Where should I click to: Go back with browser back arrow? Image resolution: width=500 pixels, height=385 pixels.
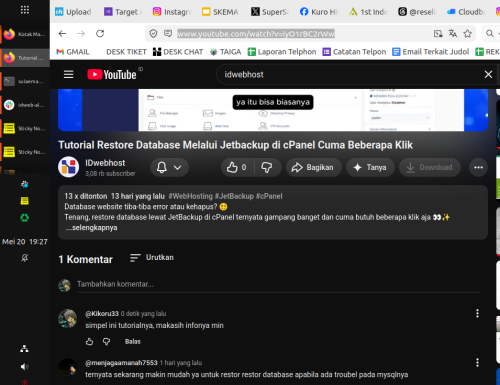pos(62,33)
